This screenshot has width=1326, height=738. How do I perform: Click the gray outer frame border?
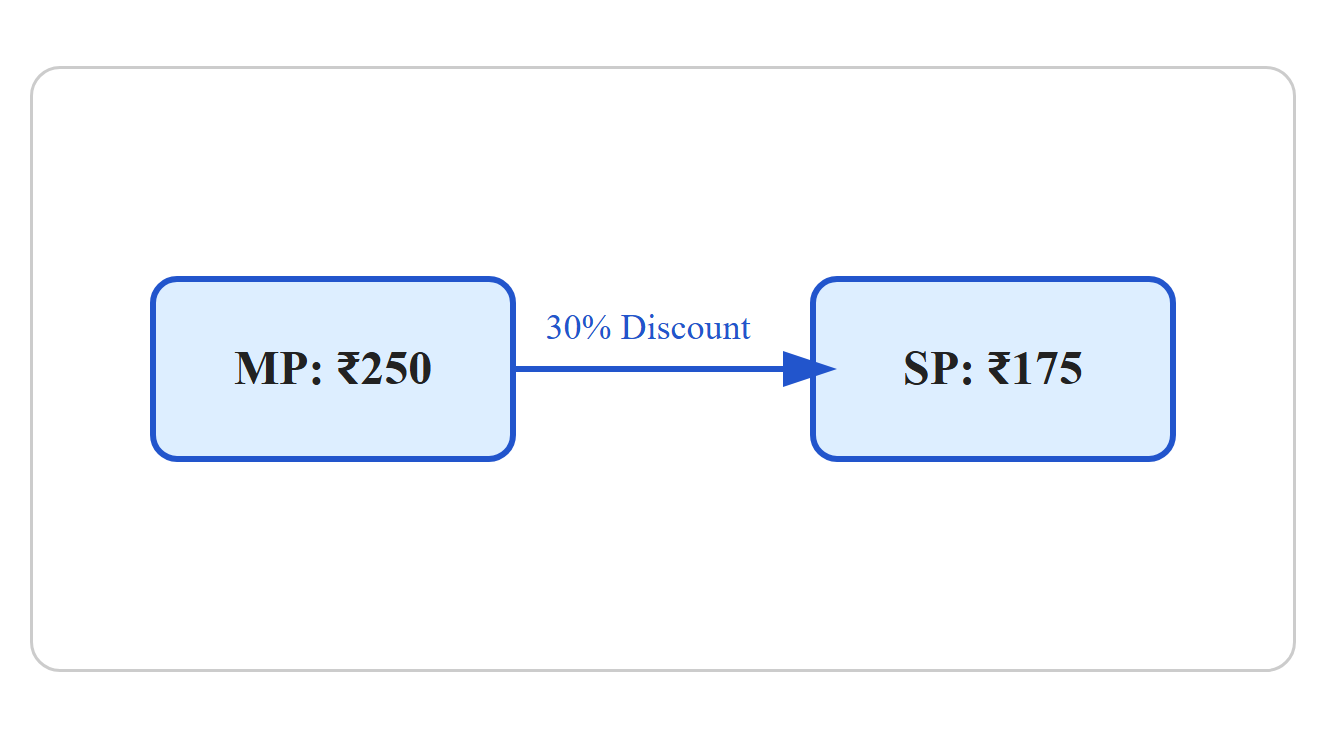(x=663, y=68)
